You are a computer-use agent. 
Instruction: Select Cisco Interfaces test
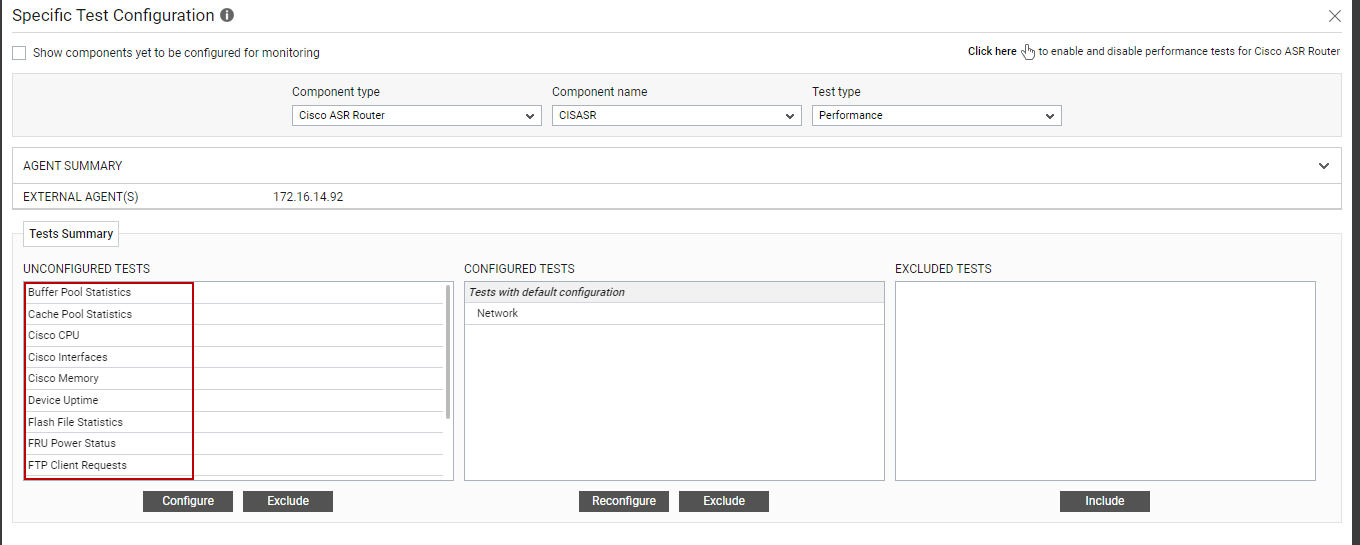coord(235,357)
